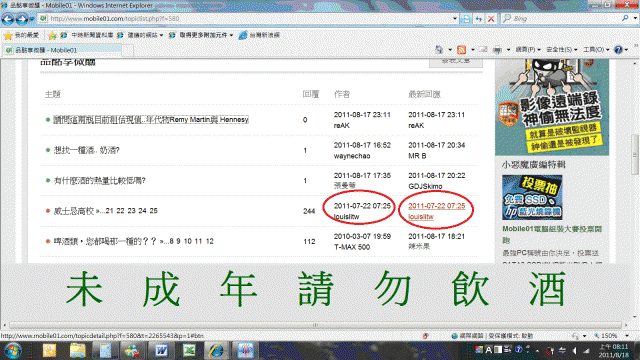The height and width of the screenshot is (360, 640).
Task: Click the browser Forward arrow button
Action: pyautogui.click(x=22, y=19)
